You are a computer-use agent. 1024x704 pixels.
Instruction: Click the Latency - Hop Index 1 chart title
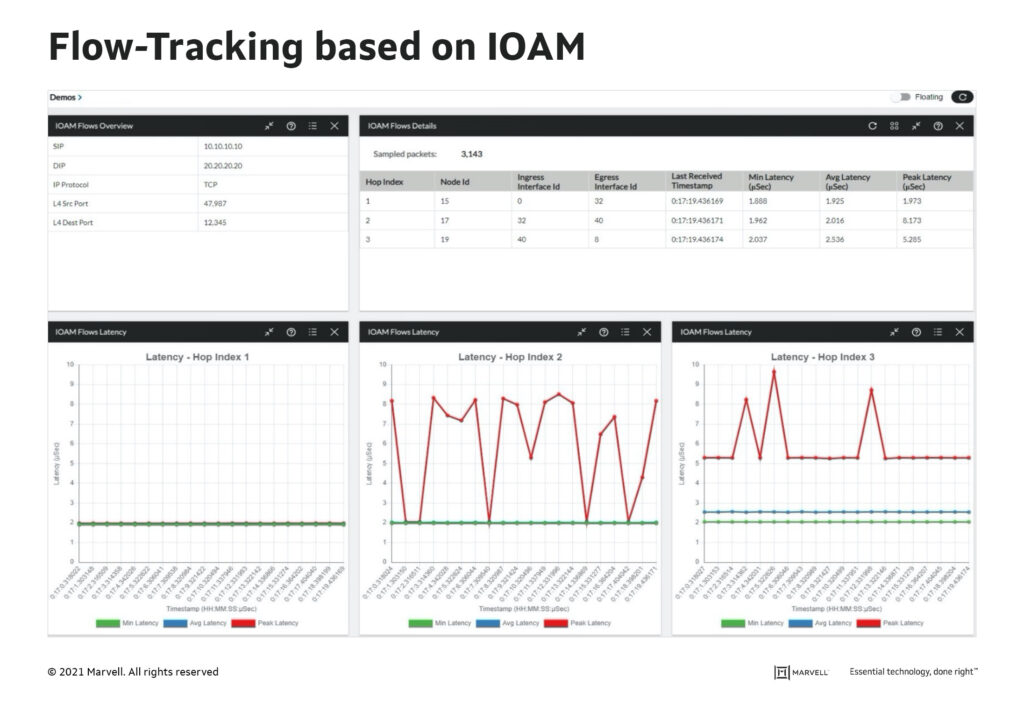(197, 357)
